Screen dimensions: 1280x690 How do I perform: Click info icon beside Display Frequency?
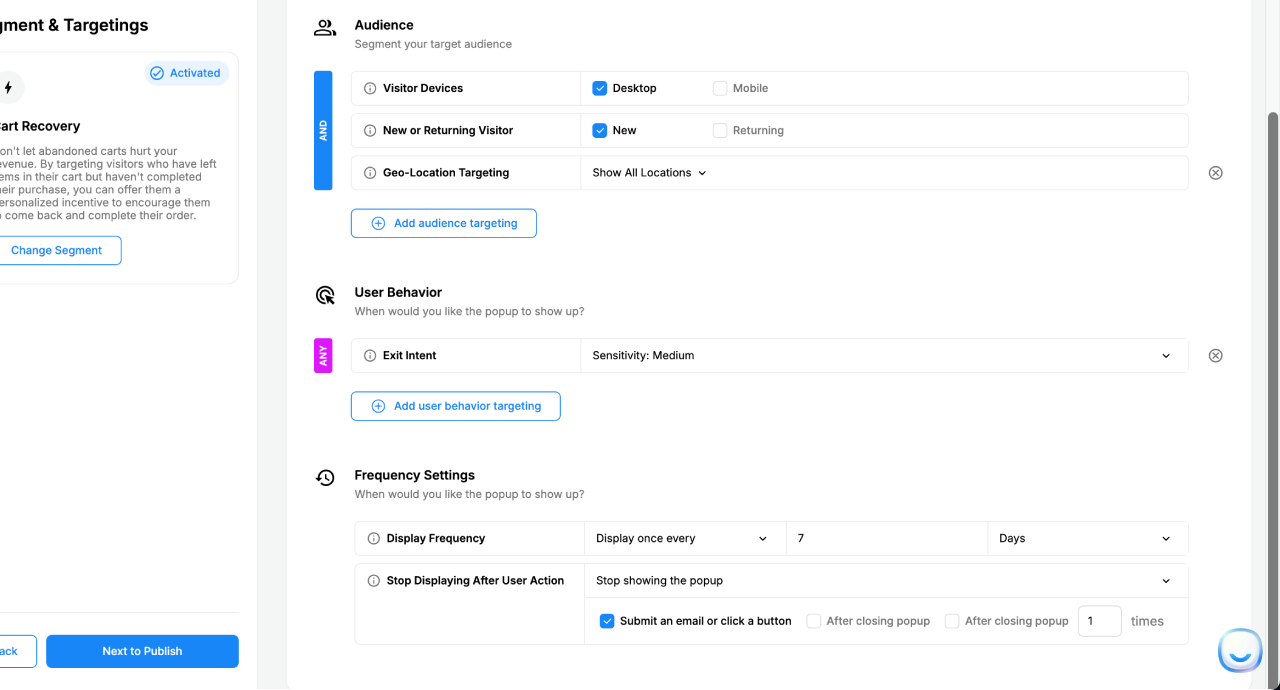coord(374,538)
